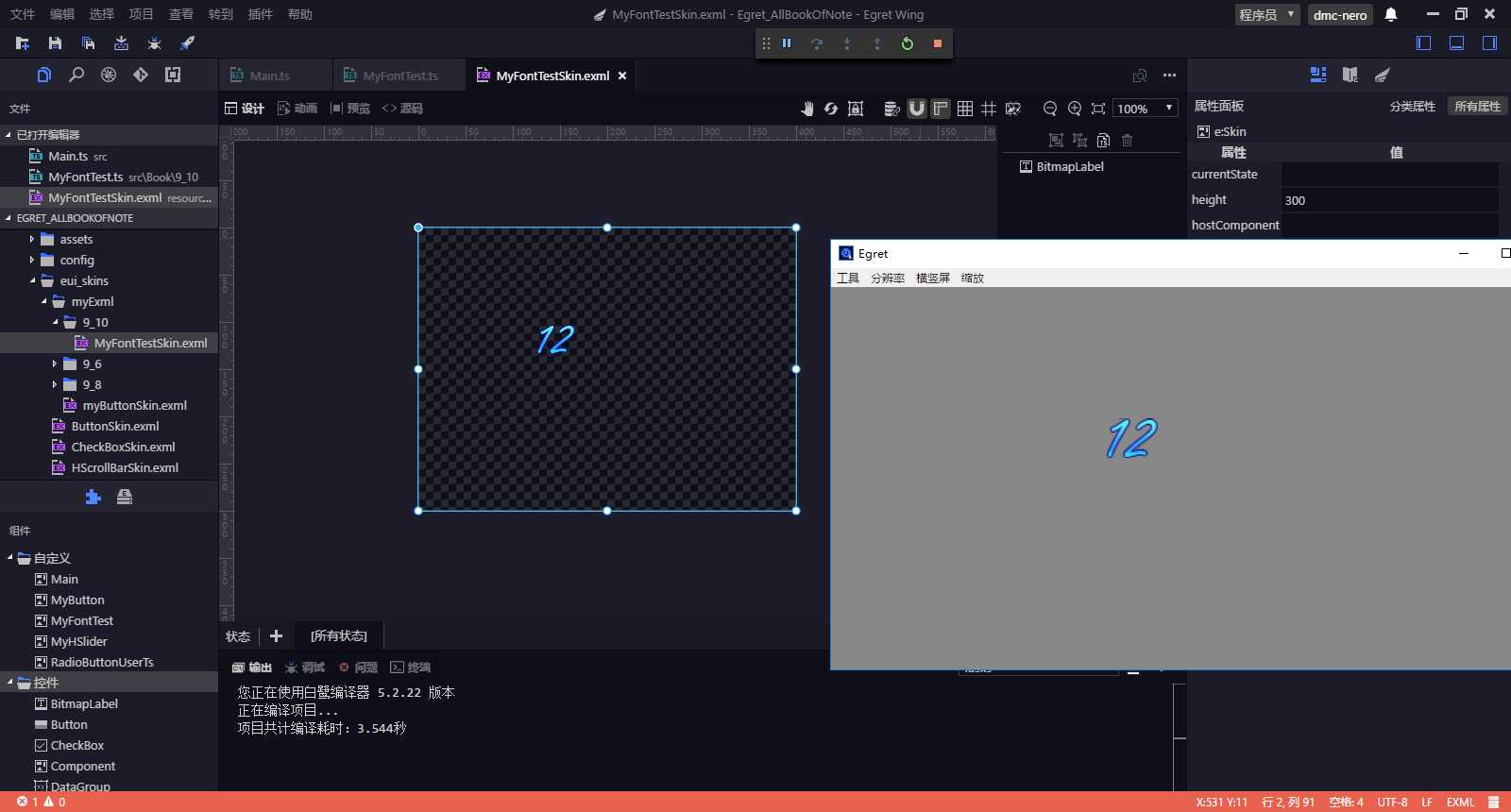Screen dimensions: 1511x812
Task: Open the 100% zoom level dropdown
Action: [x=1146, y=109]
